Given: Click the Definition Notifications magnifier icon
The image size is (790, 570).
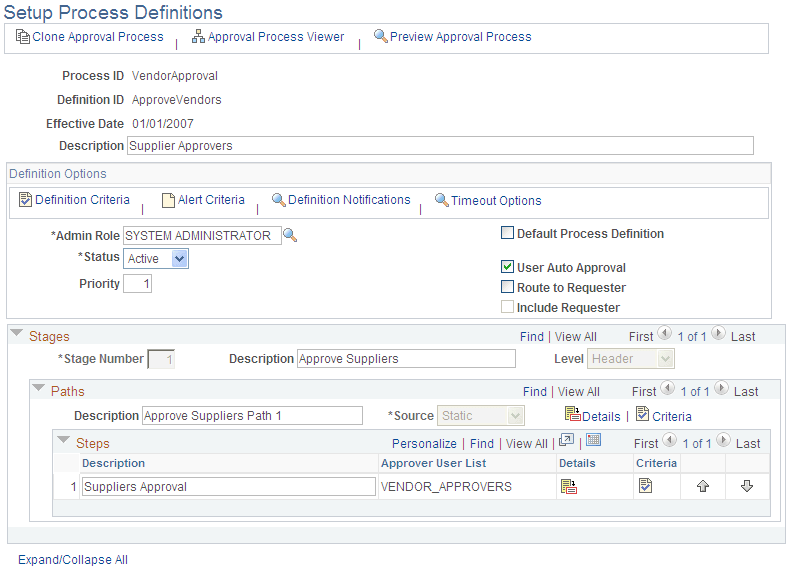Looking at the screenshot, I should click(279, 200).
